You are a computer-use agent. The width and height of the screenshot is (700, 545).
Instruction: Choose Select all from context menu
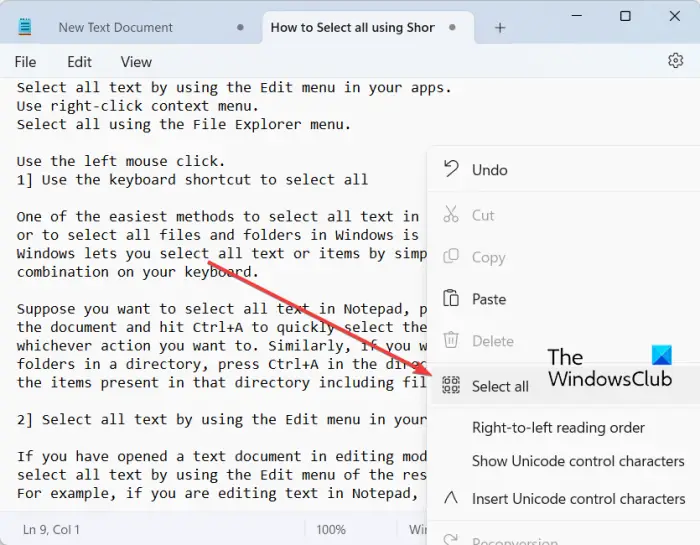pos(565,385)
